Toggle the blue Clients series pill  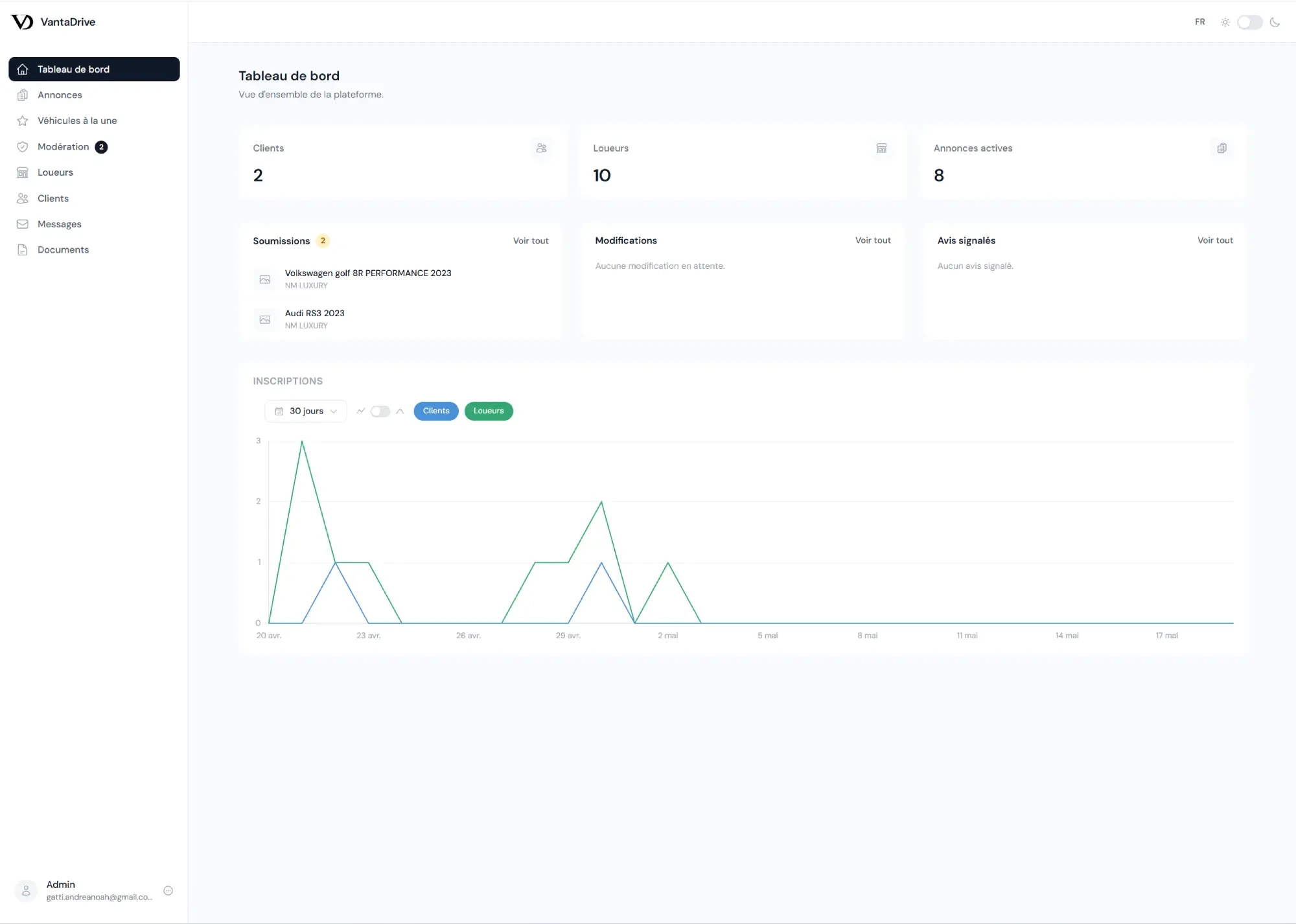pyautogui.click(x=436, y=411)
